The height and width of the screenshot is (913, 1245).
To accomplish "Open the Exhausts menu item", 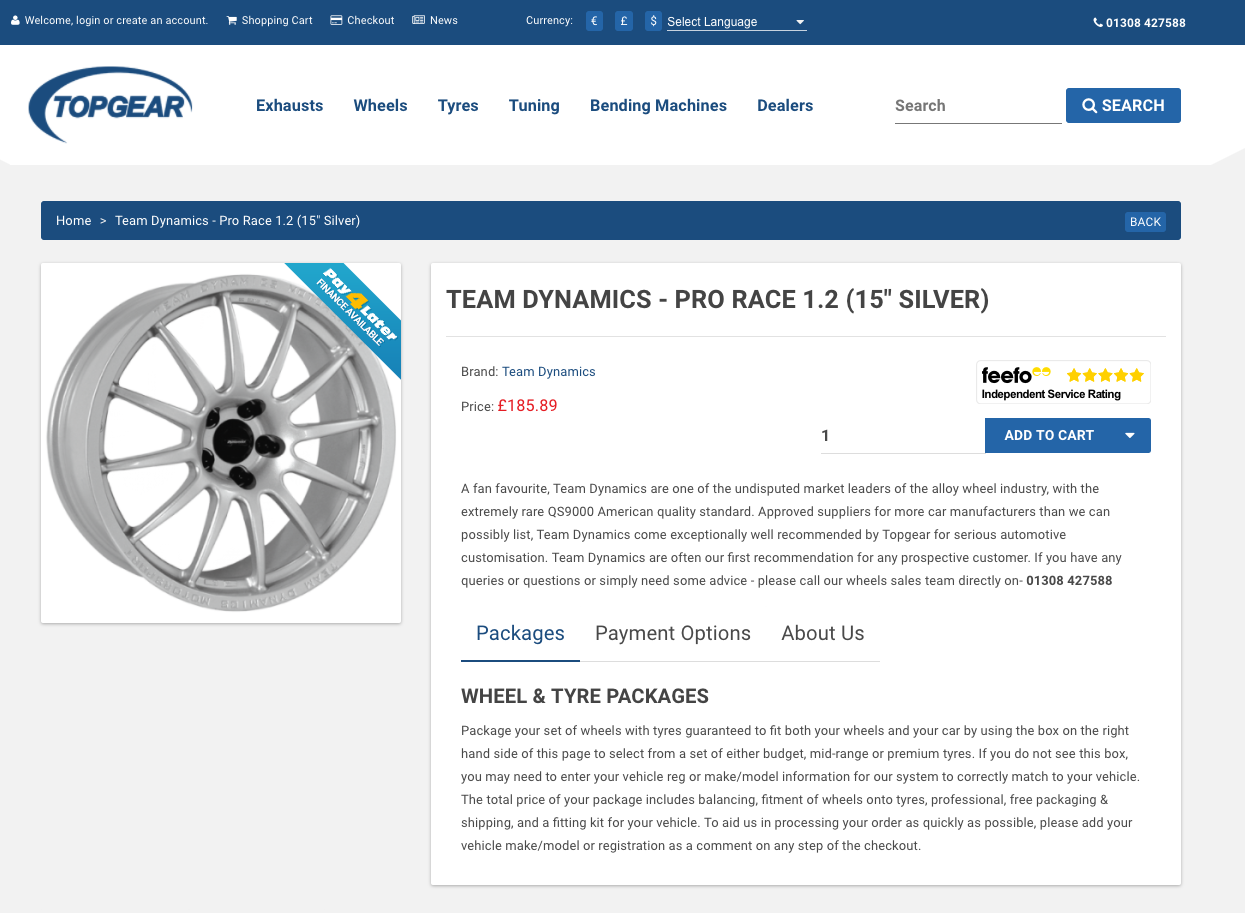I will tap(289, 106).
